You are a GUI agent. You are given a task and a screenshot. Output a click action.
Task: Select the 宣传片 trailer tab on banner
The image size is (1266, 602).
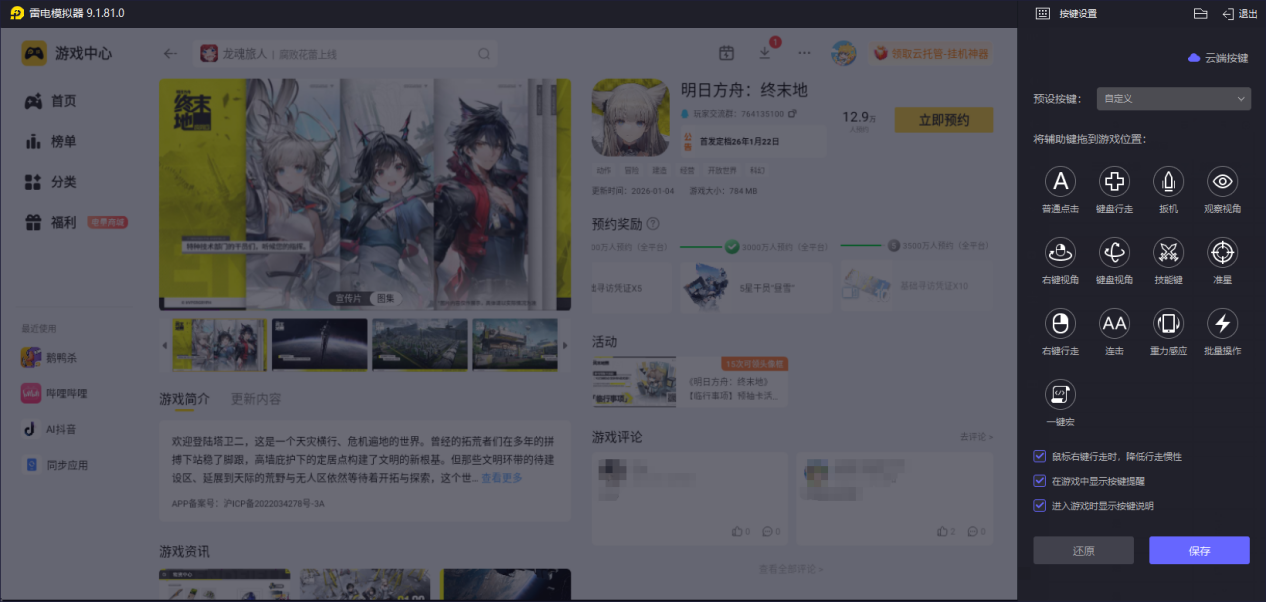click(x=348, y=298)
